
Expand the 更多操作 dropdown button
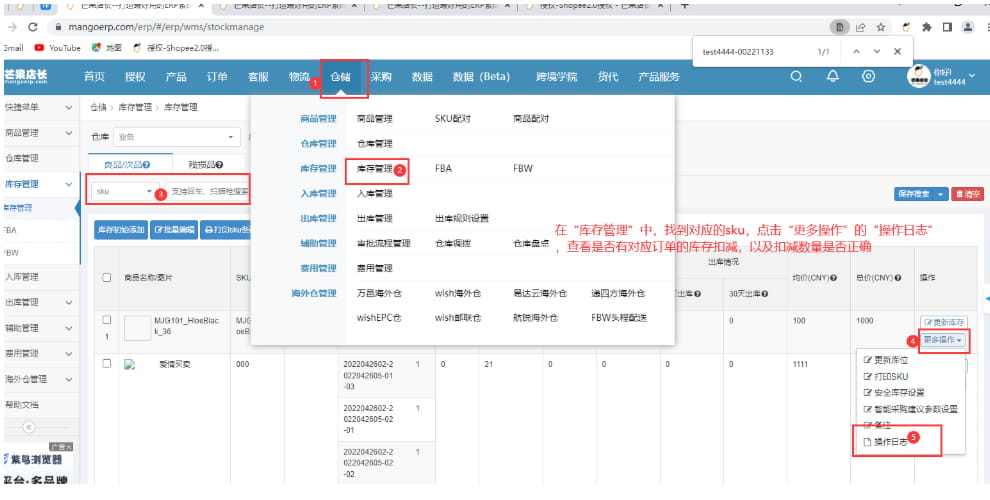pyautogui.click(x=943, y=340)
